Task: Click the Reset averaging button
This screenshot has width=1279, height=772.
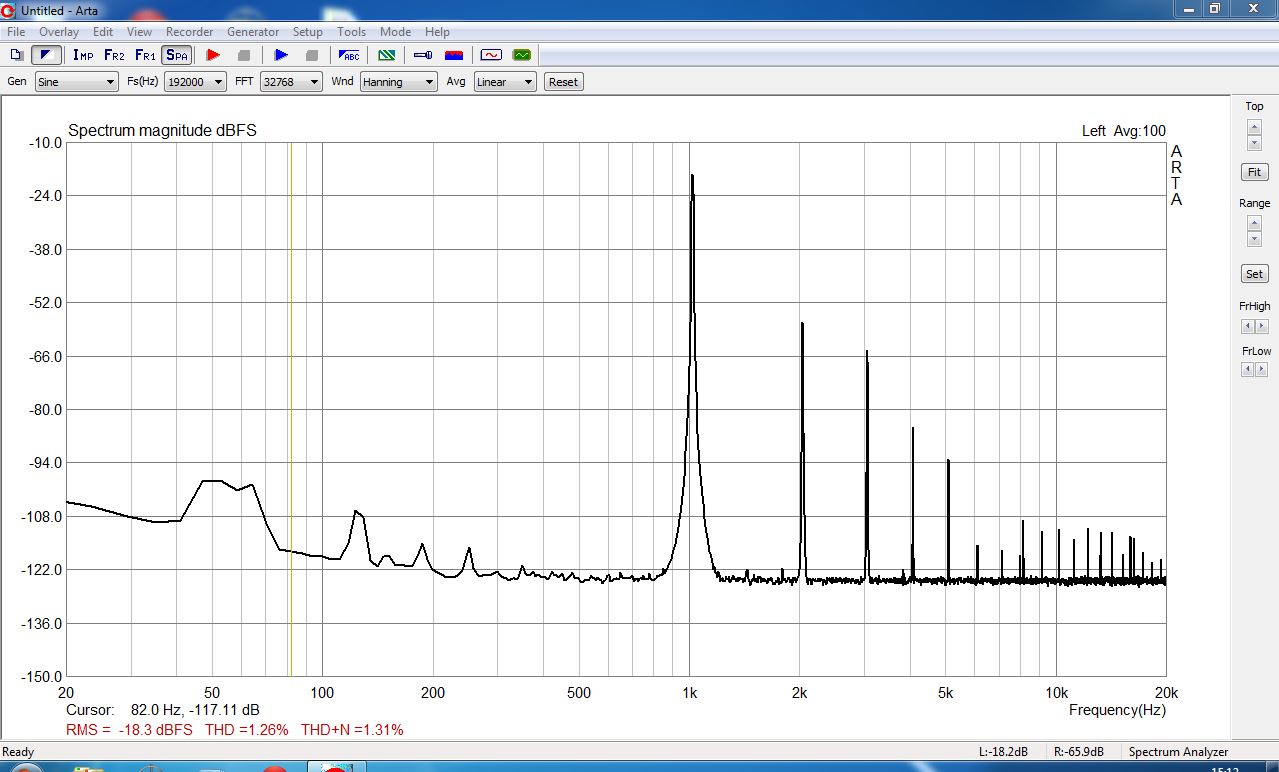Action: (563, 82)
